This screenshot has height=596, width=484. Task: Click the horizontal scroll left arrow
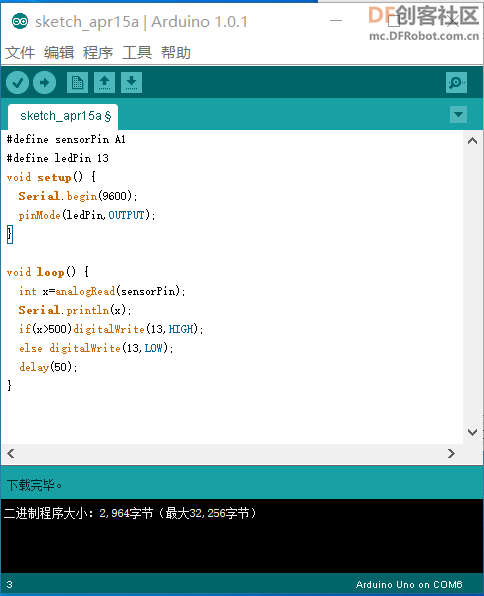[11, 453]
